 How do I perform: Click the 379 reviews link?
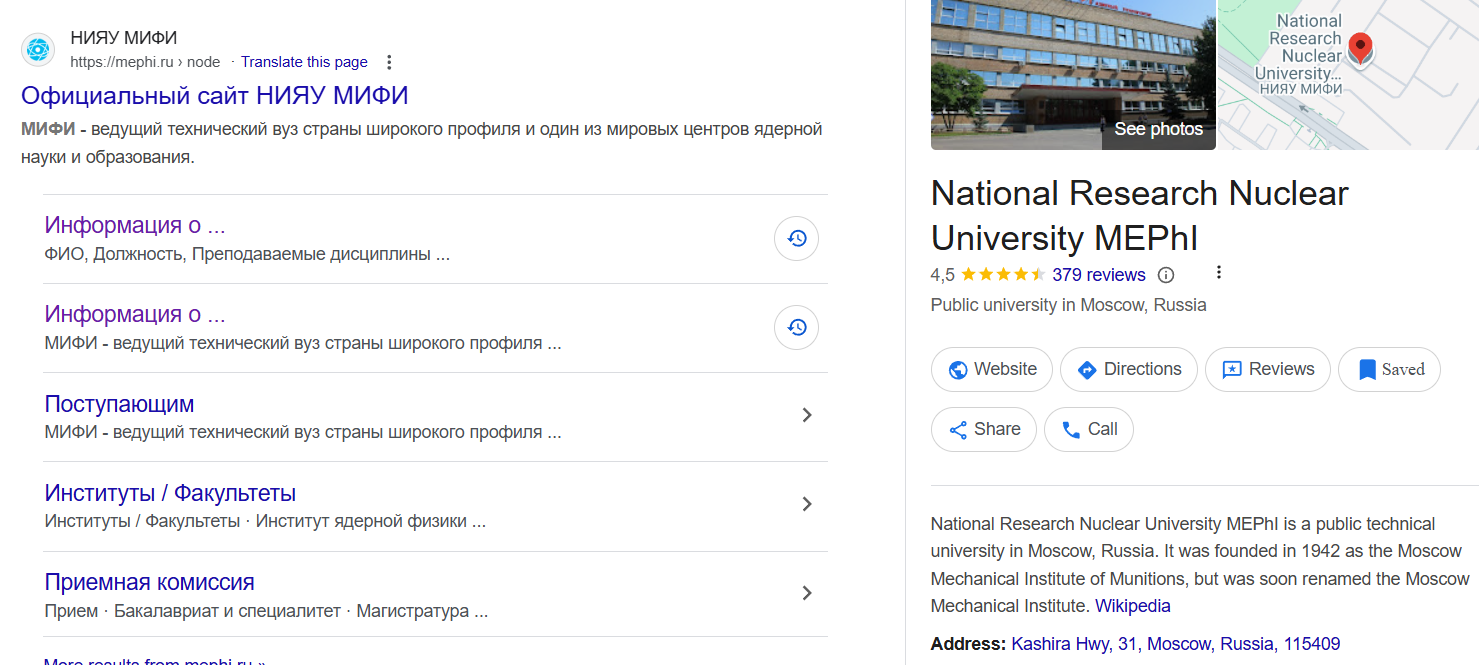click(1099, 275)
